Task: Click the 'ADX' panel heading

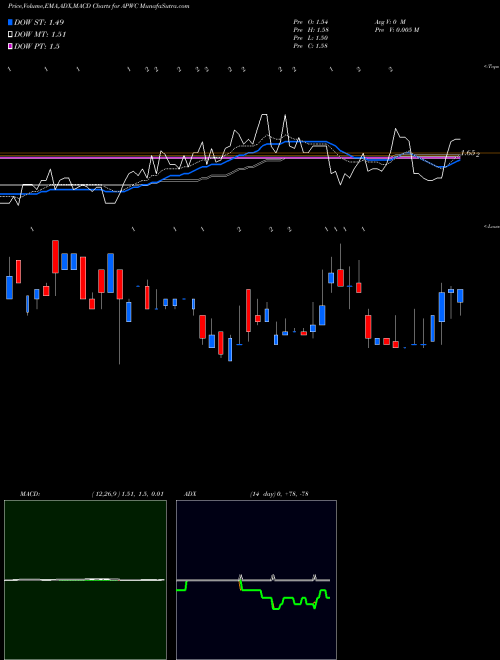Action: point(191,494)
